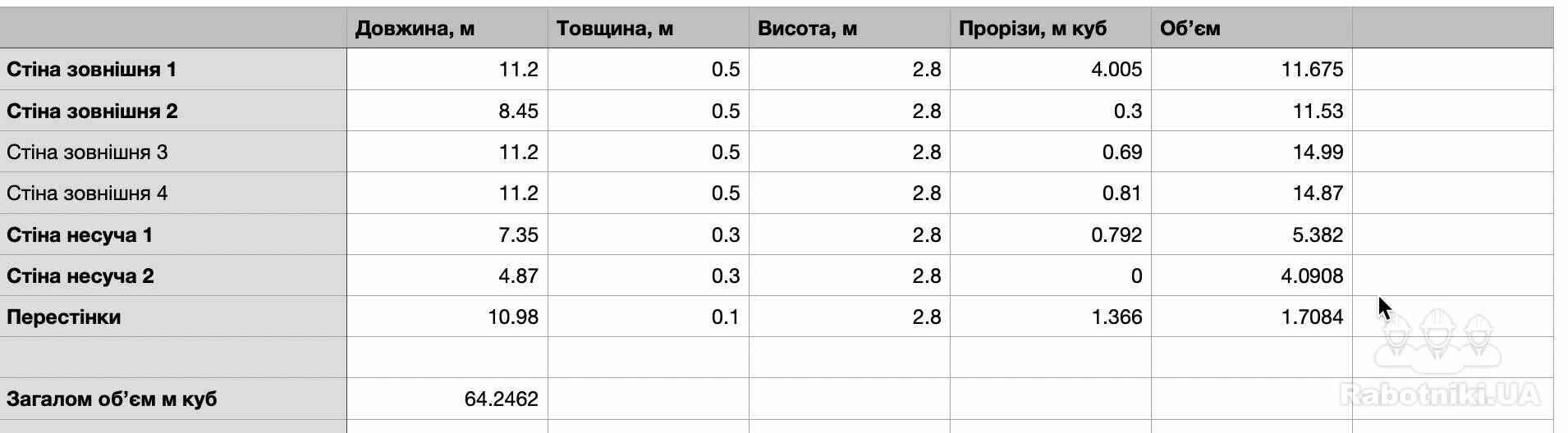Select the Прорізи, м куб column header

1051,28
